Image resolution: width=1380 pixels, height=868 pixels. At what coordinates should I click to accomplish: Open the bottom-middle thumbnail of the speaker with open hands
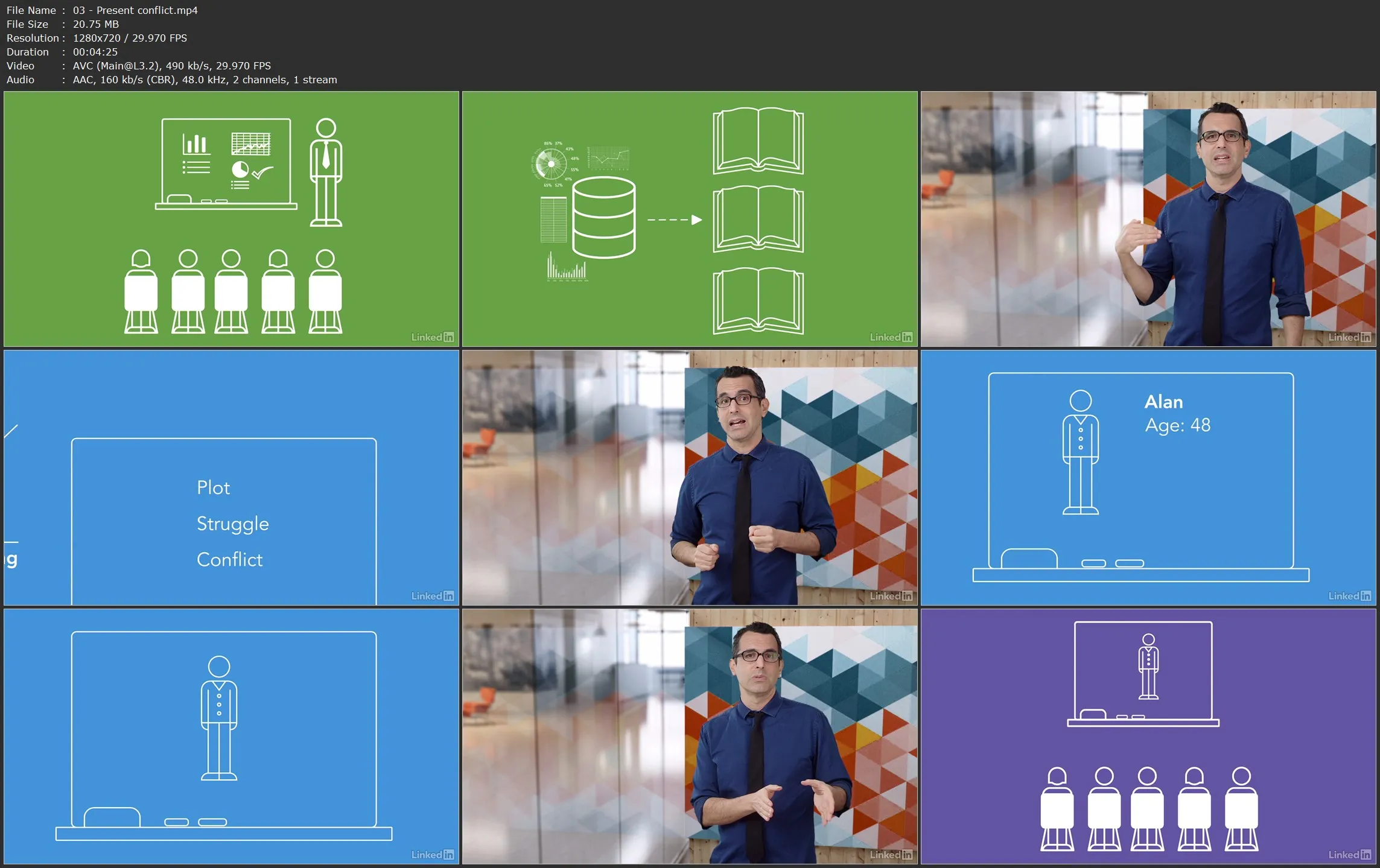pyautogui.click(x=690, y=737)
